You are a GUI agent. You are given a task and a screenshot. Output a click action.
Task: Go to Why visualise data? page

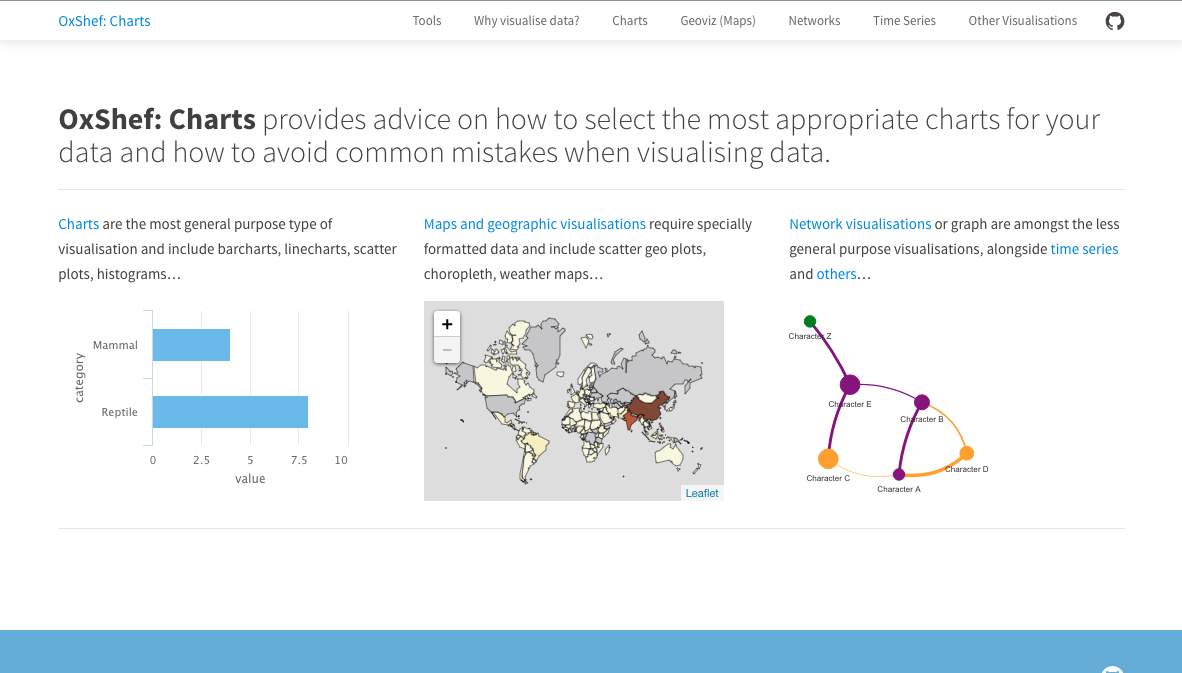pyautogui.click(x=527, y=21)
